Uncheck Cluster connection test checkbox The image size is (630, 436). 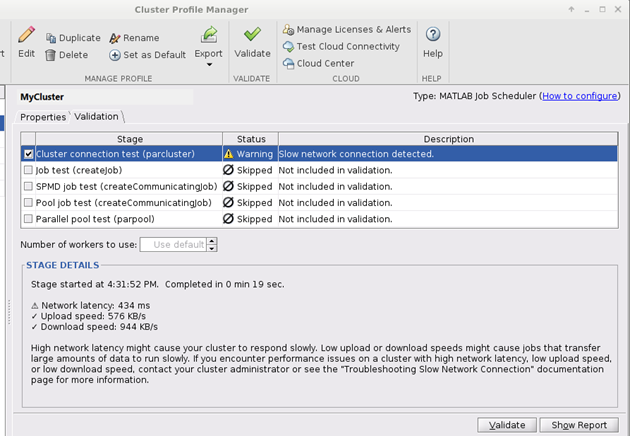[x=28, y=154]
